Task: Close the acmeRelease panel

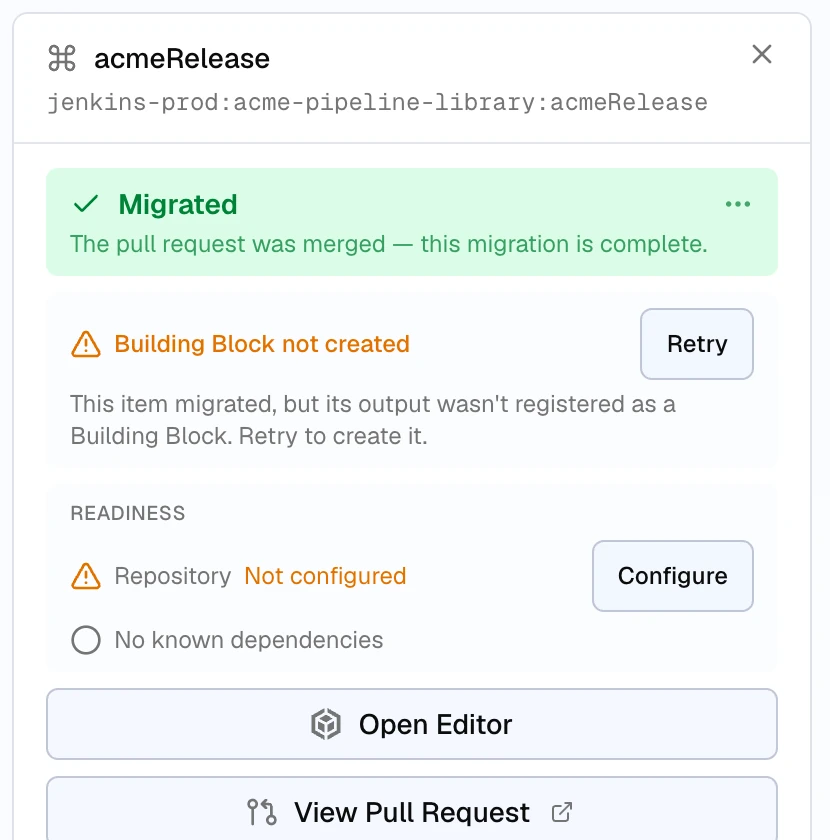Action: click(761, 54)
